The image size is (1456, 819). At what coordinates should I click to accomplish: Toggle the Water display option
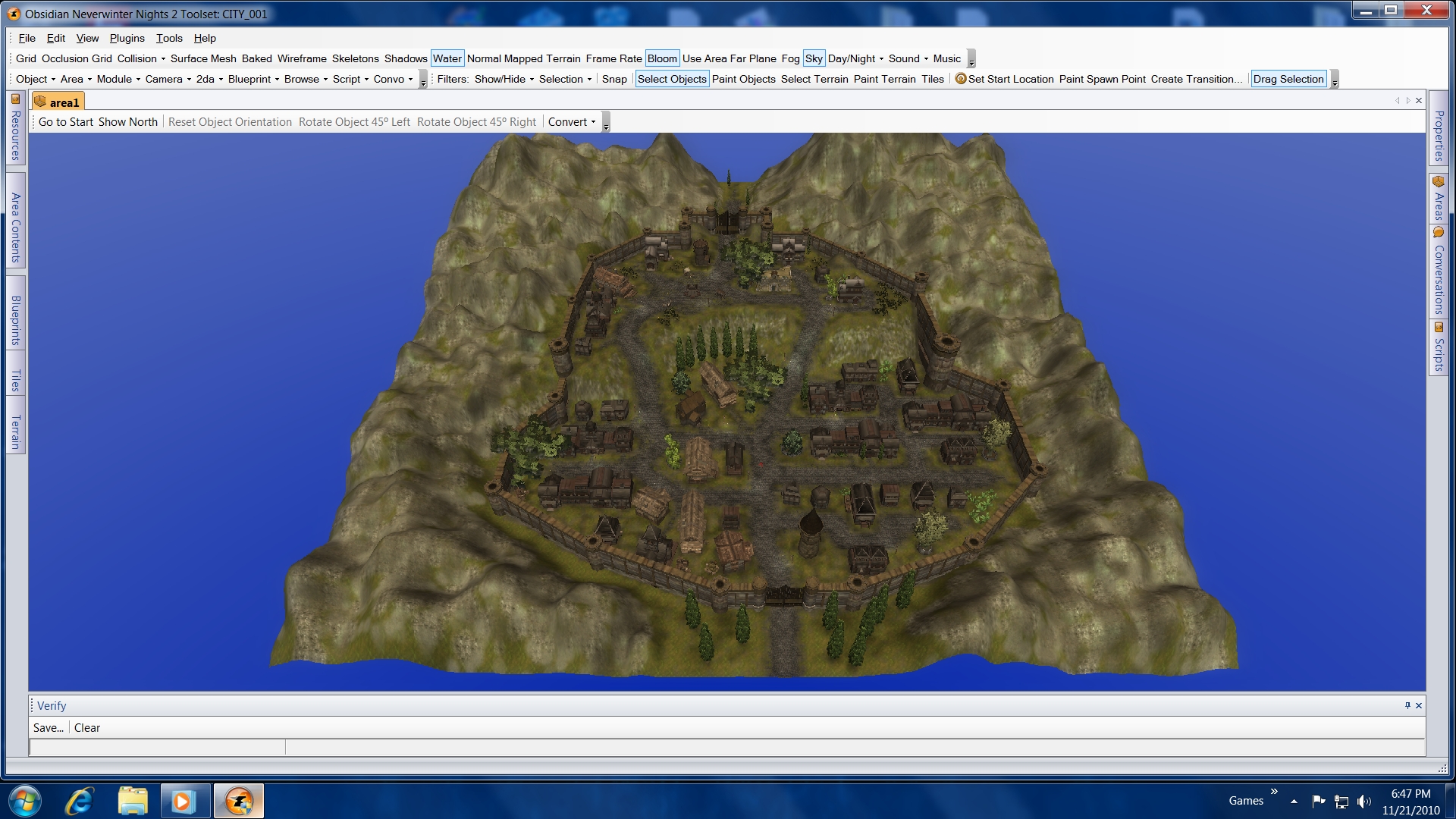click(447, 58)
